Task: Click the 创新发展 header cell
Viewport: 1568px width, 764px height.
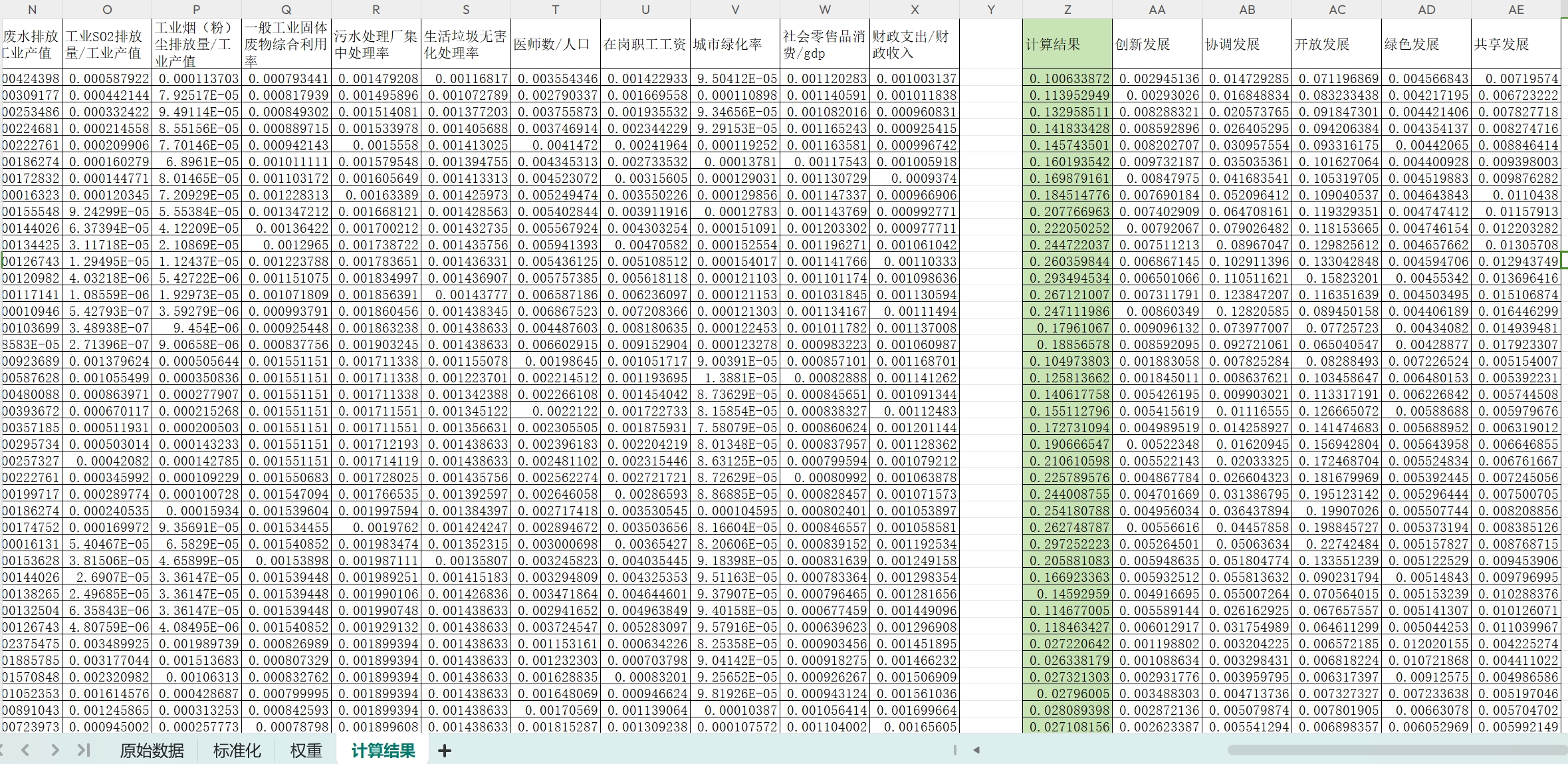Action: click(x=1157, y=44)
